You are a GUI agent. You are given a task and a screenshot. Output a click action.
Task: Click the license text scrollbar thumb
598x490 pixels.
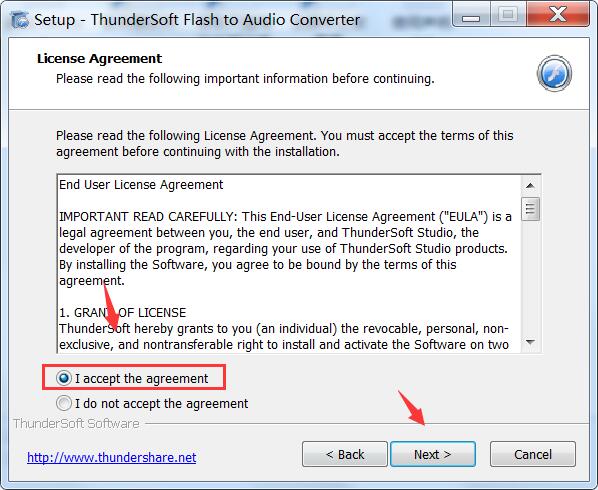[x=530, y=209]
